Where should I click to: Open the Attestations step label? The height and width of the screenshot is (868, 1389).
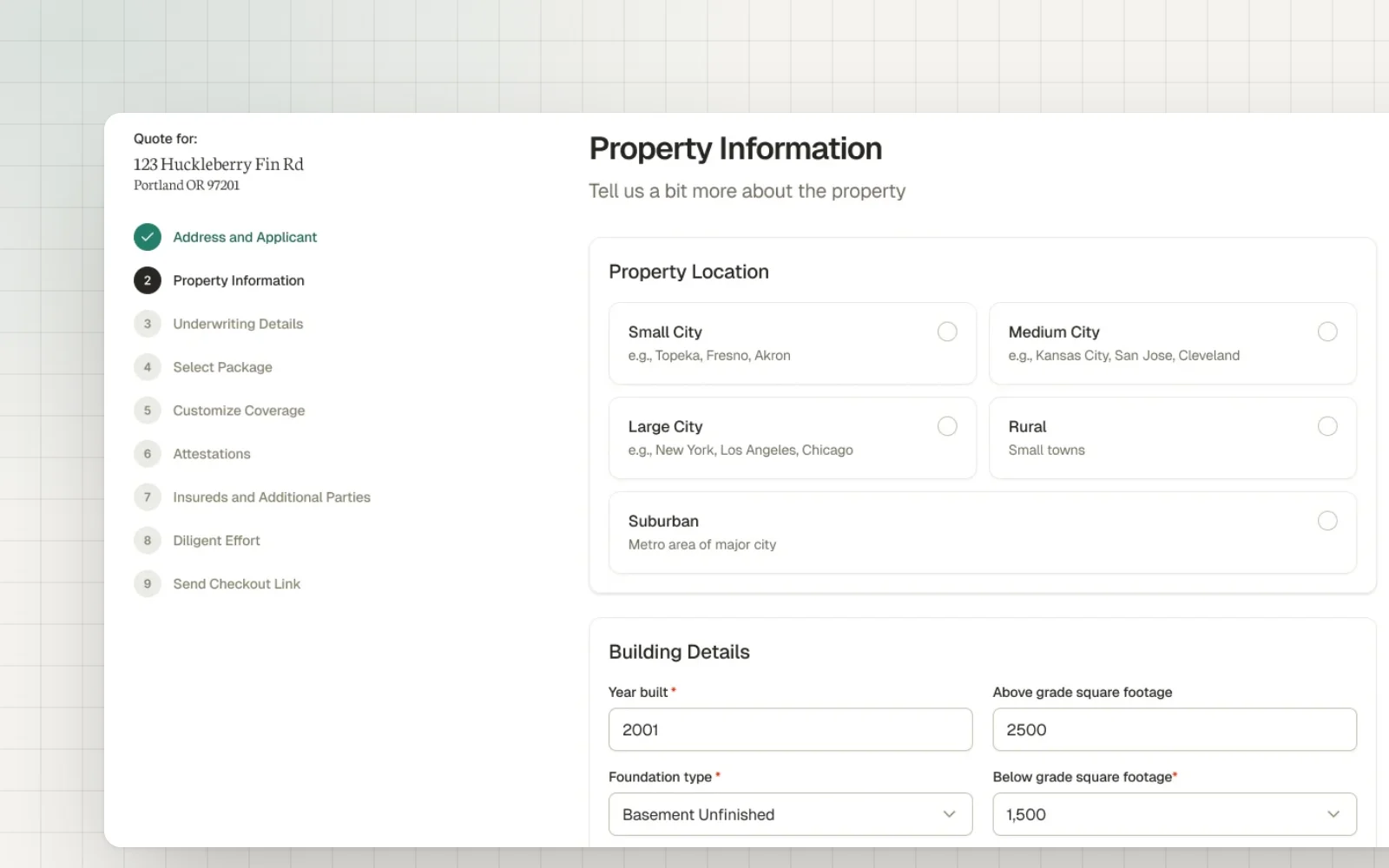point(212,454)
